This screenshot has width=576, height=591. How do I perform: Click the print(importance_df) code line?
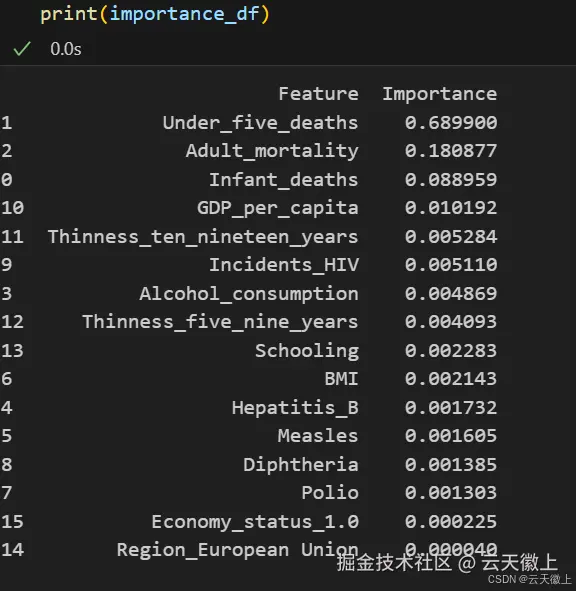click(x=155, y=15)
